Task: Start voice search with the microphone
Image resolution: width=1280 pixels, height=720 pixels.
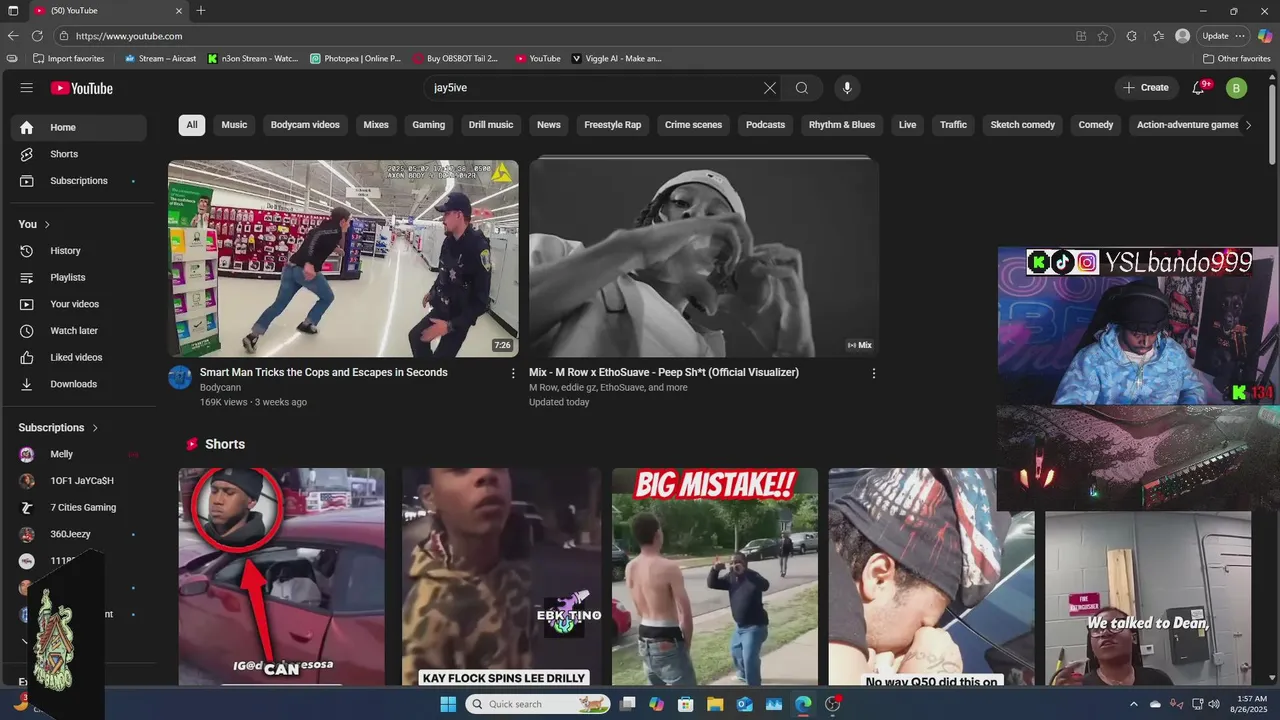Action: (x=847, y=88)
